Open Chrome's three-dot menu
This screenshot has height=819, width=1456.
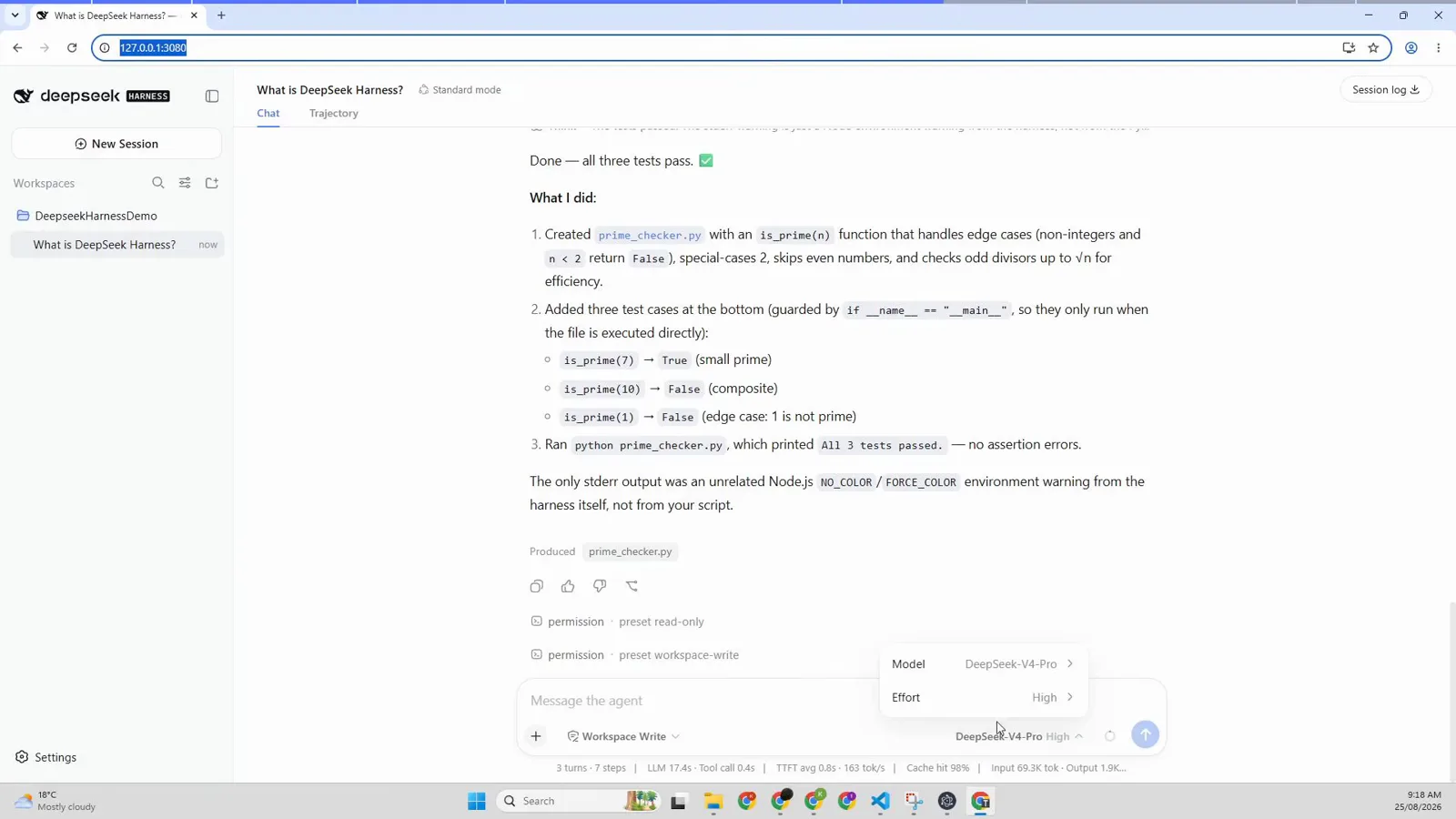click(1439, 47)
